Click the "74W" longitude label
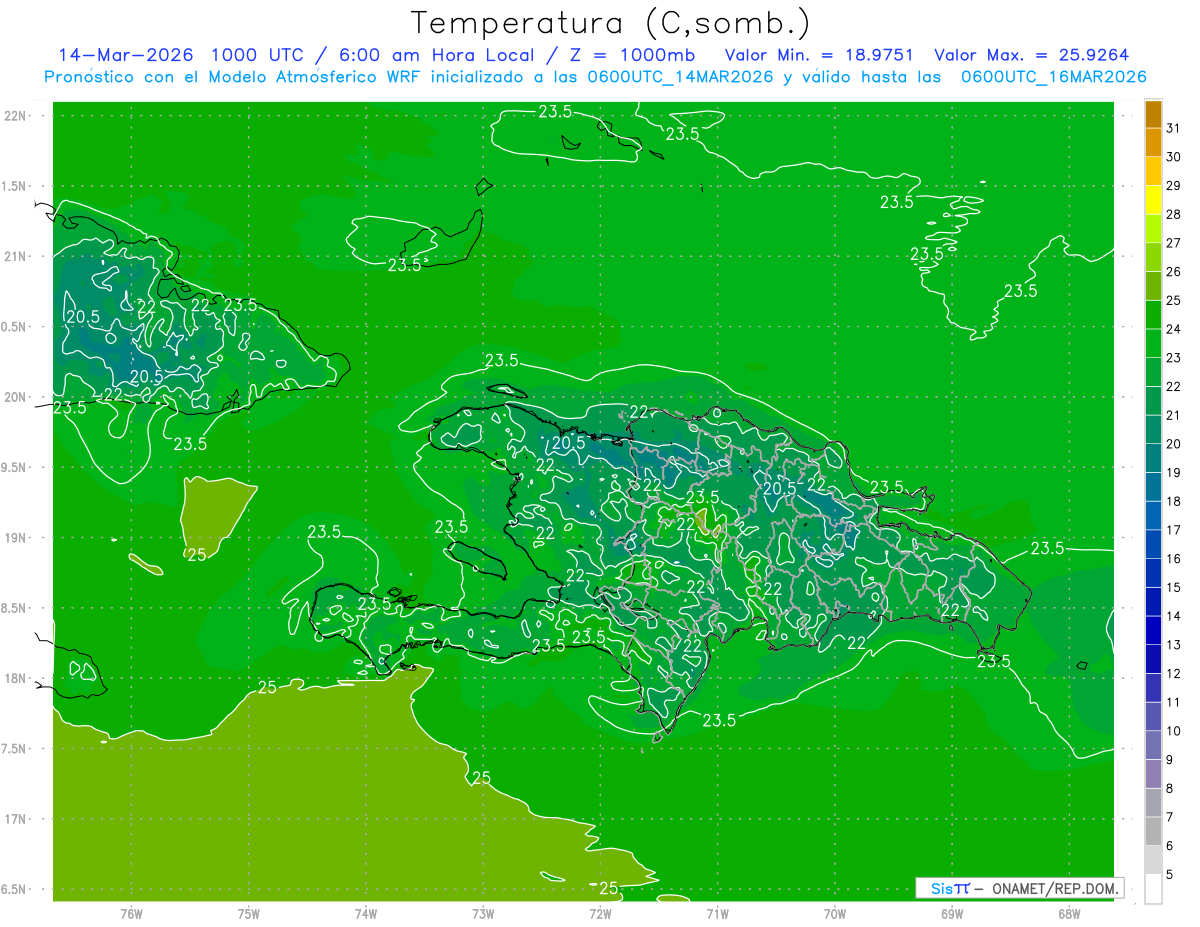This screenshot has height=927, width=1200. click(x=365, y=912)
